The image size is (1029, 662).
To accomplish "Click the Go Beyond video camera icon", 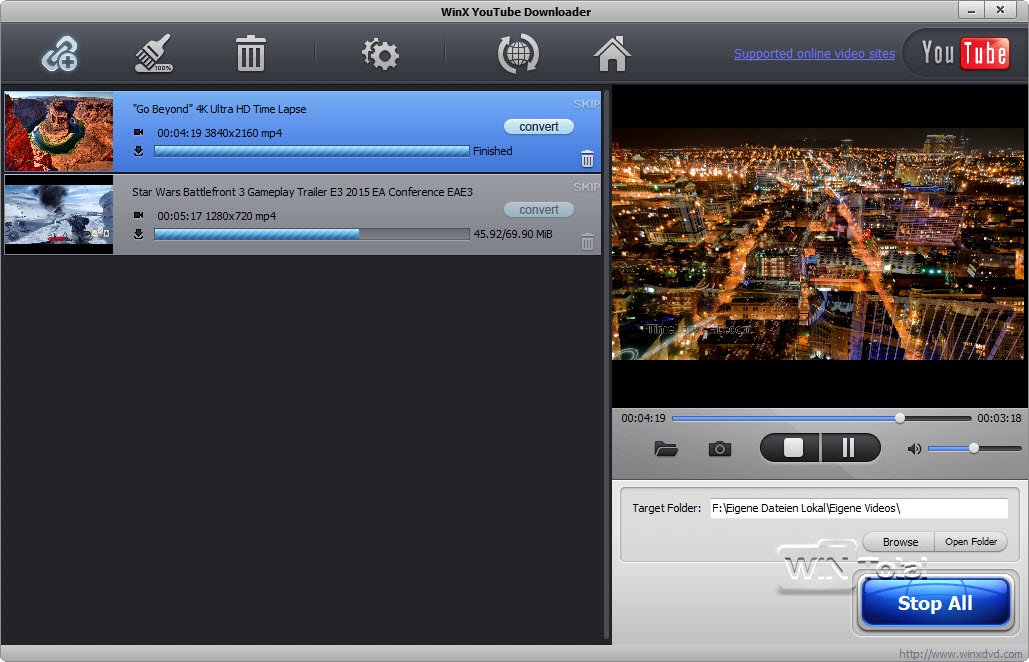I will coord(138,132).
